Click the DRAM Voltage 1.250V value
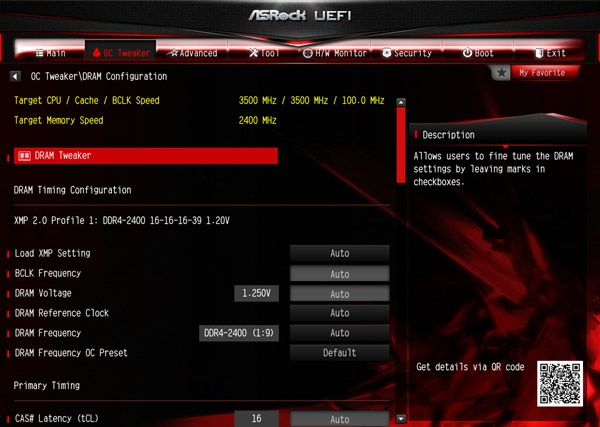This screenshot has height=427, width=600. coord(256,293)
